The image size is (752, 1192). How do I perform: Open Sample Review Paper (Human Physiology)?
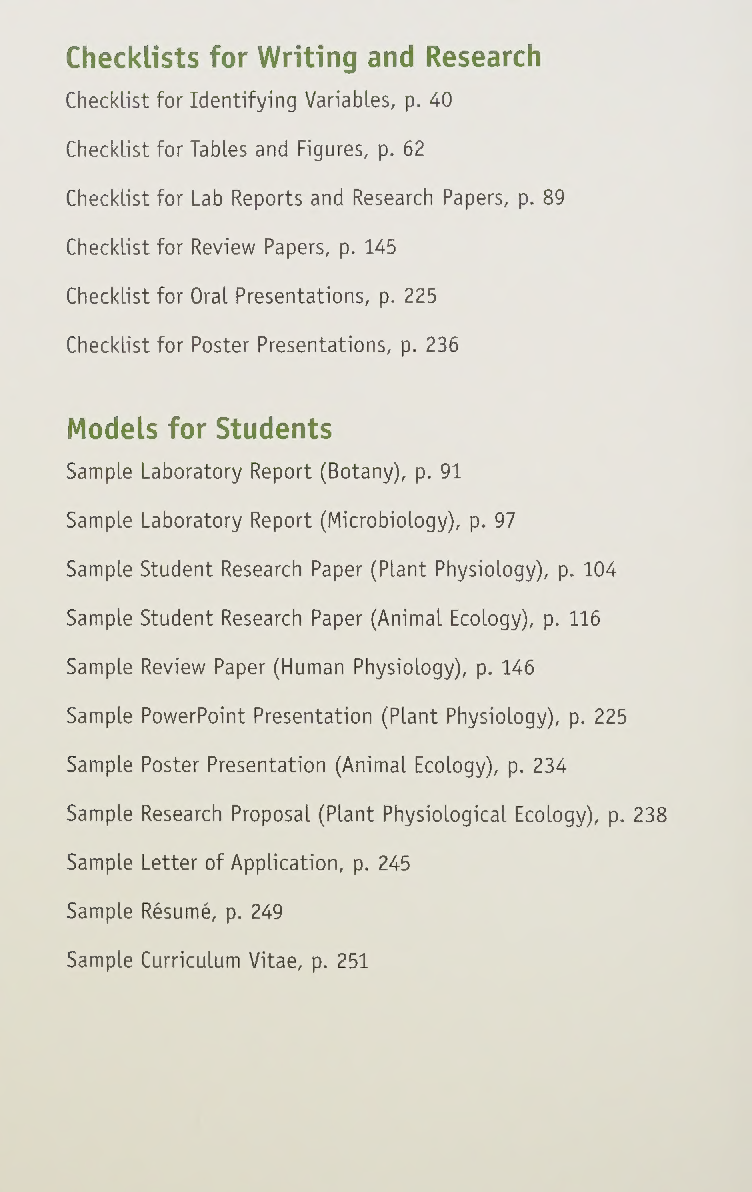coord(300,667)
